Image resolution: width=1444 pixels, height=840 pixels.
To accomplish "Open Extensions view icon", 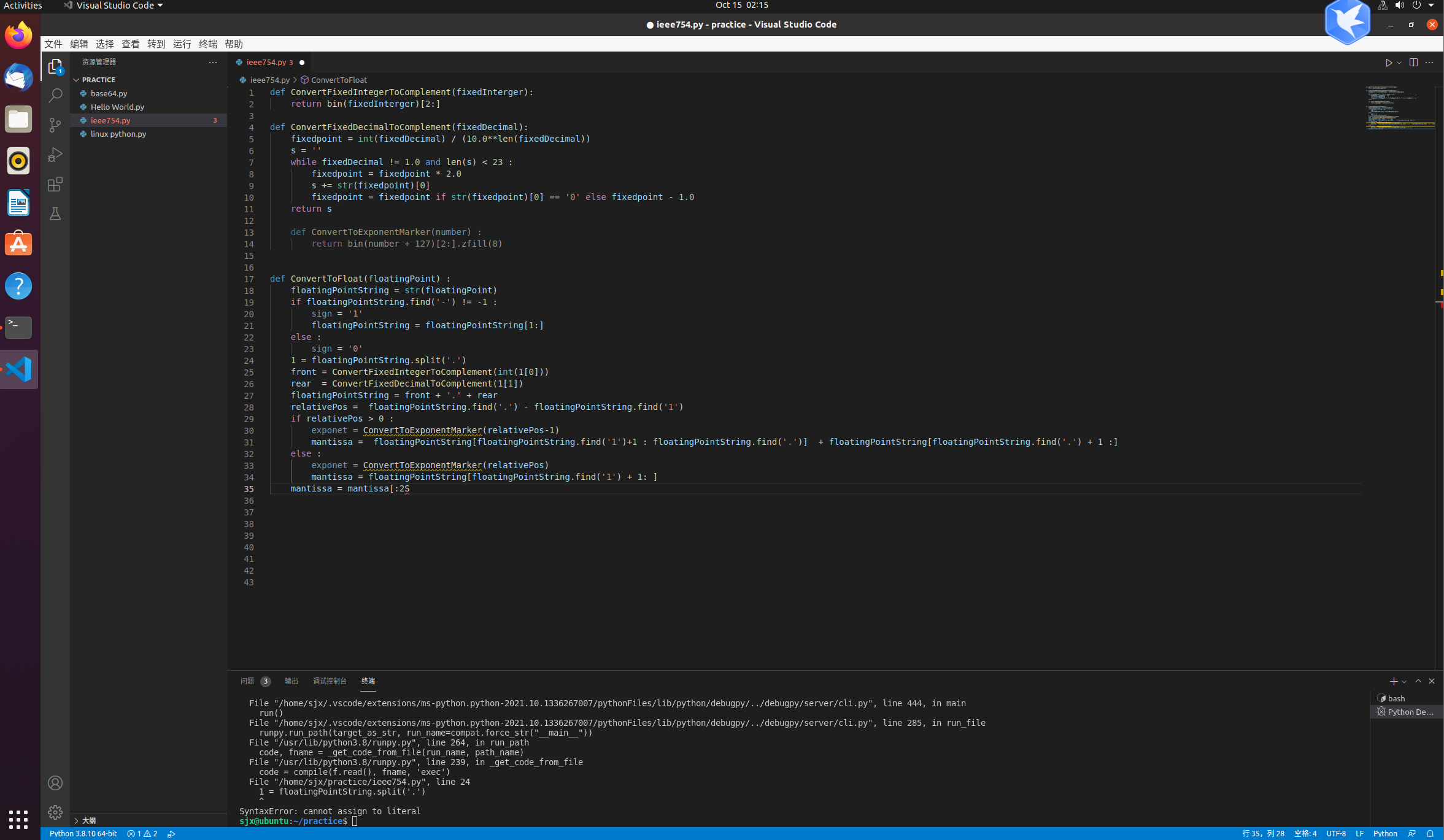I will 55,184.
